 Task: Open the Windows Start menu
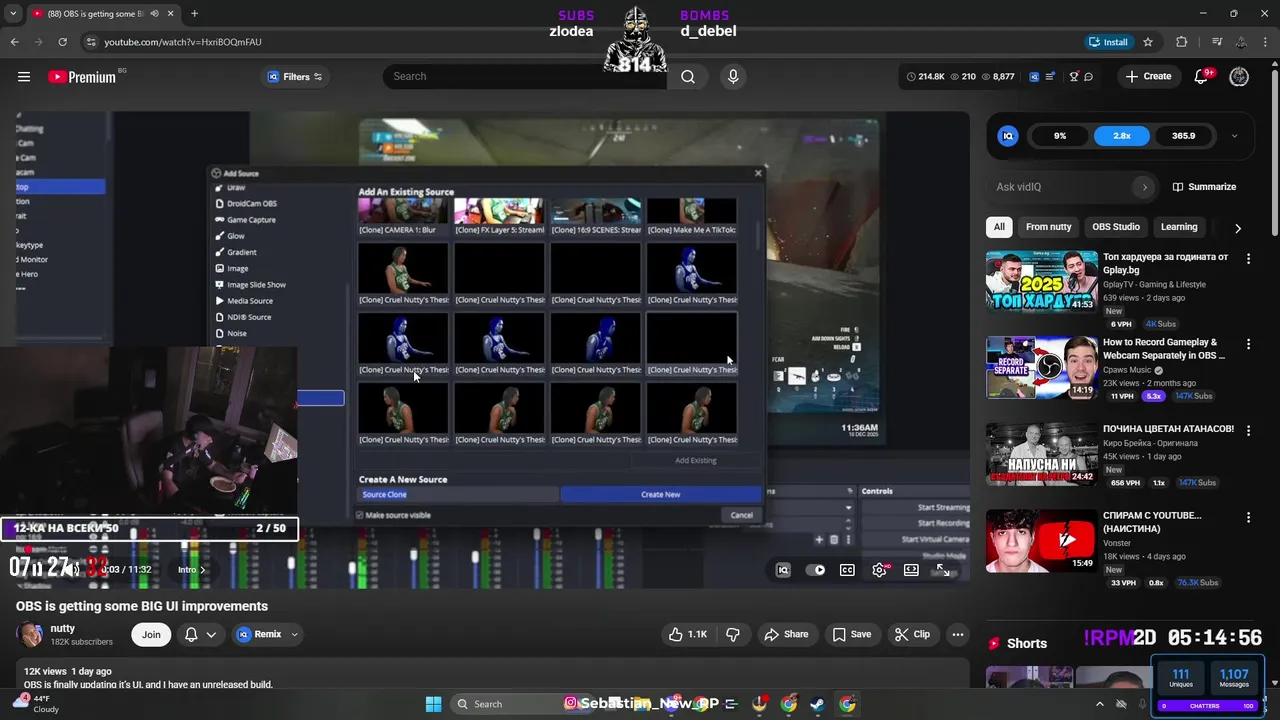433,704
